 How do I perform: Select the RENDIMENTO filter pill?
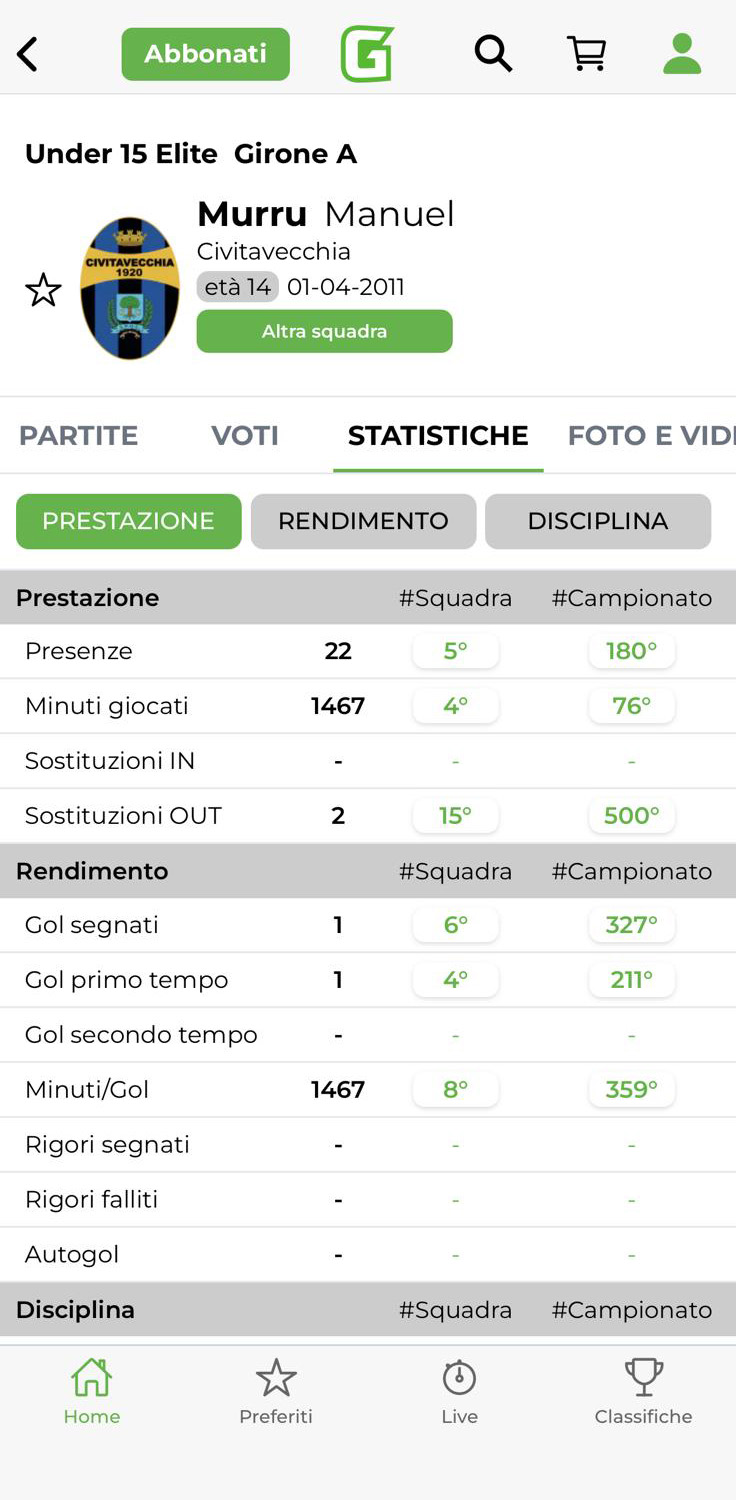pos(363,521)
